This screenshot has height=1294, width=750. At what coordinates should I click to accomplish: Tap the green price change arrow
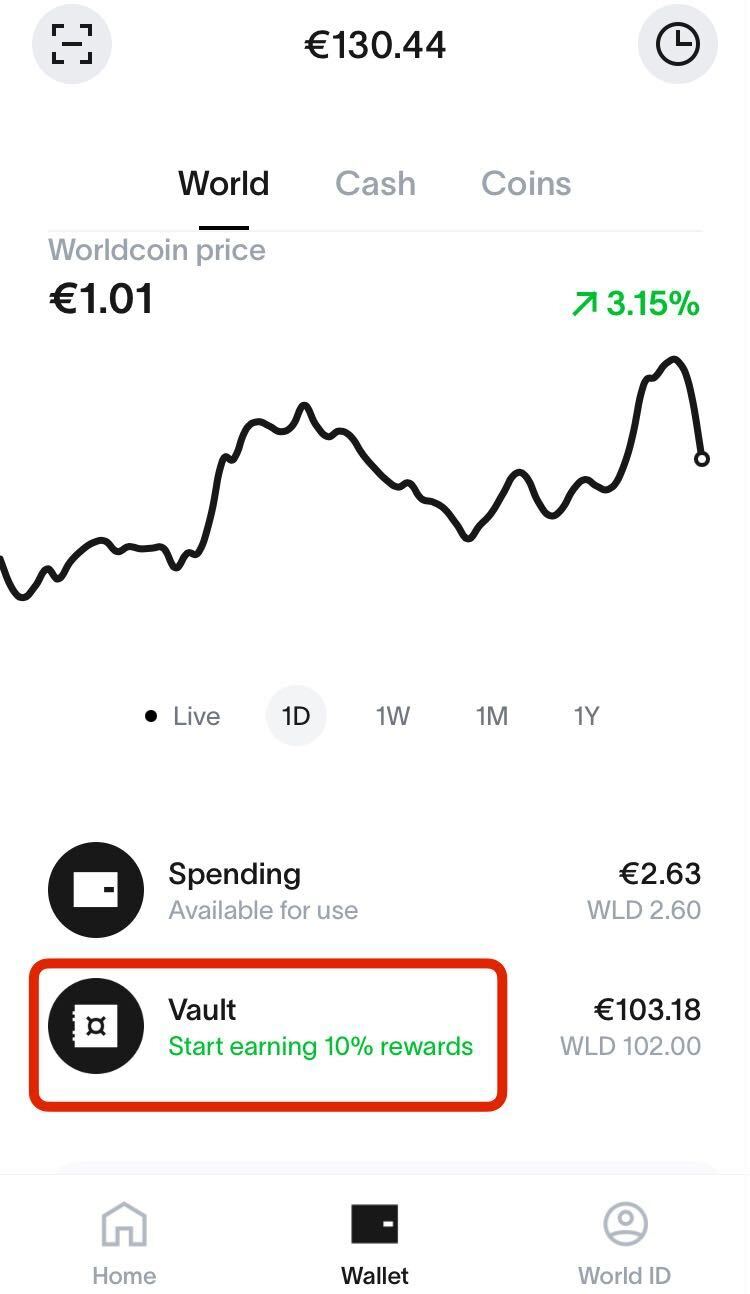(x=584, y=304)
